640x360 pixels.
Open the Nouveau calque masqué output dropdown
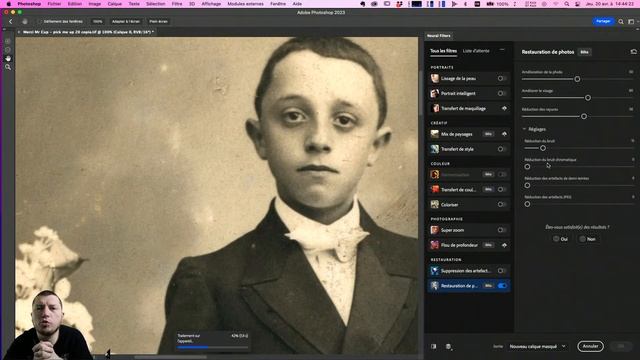point(538,347)
